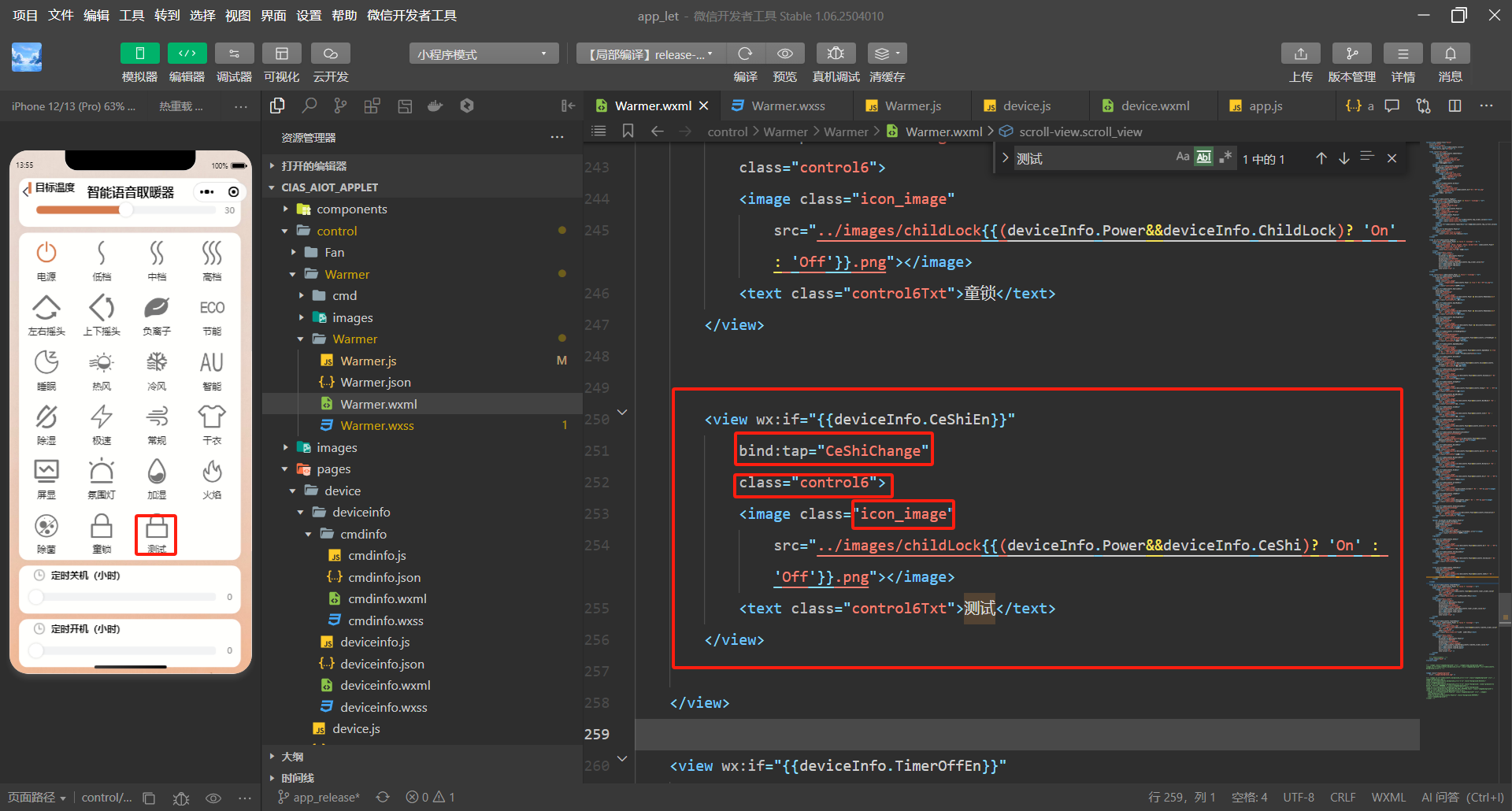Toggle regex option in find box
Screen dimensions: 1512x811
pos(1225,157)
